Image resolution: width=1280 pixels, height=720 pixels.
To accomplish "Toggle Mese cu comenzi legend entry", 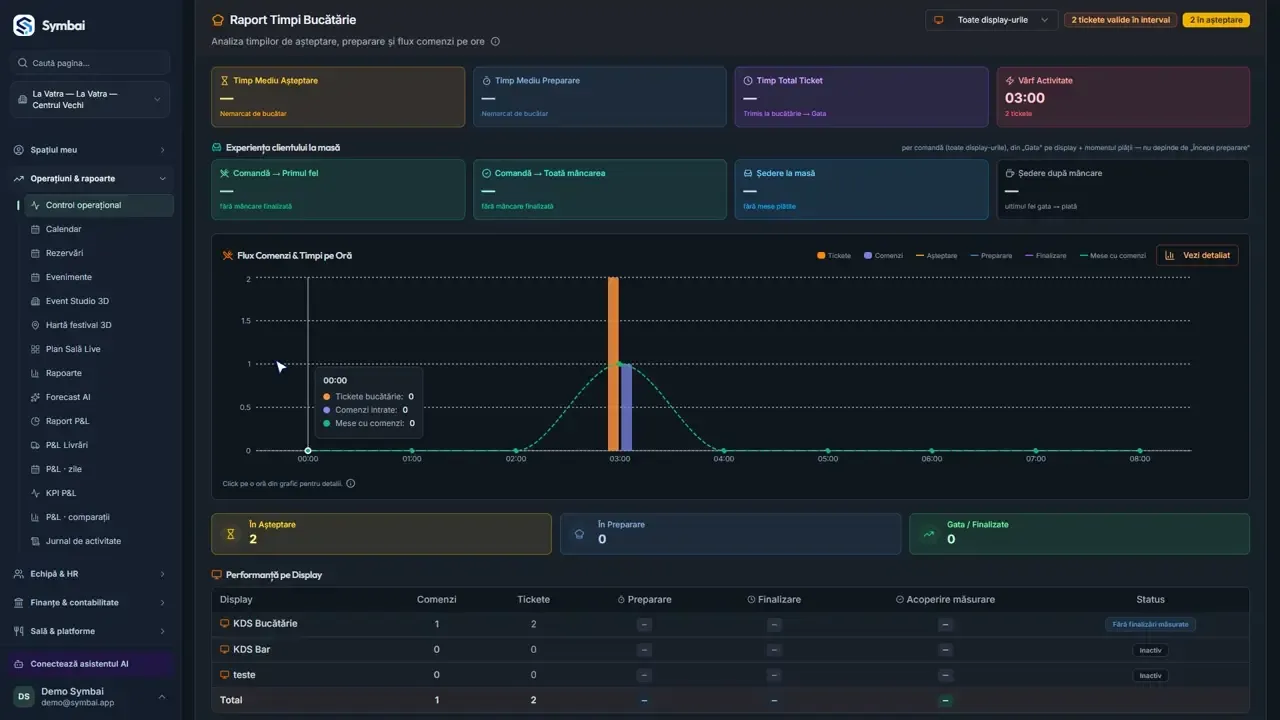I will [x=1113, y=256].
